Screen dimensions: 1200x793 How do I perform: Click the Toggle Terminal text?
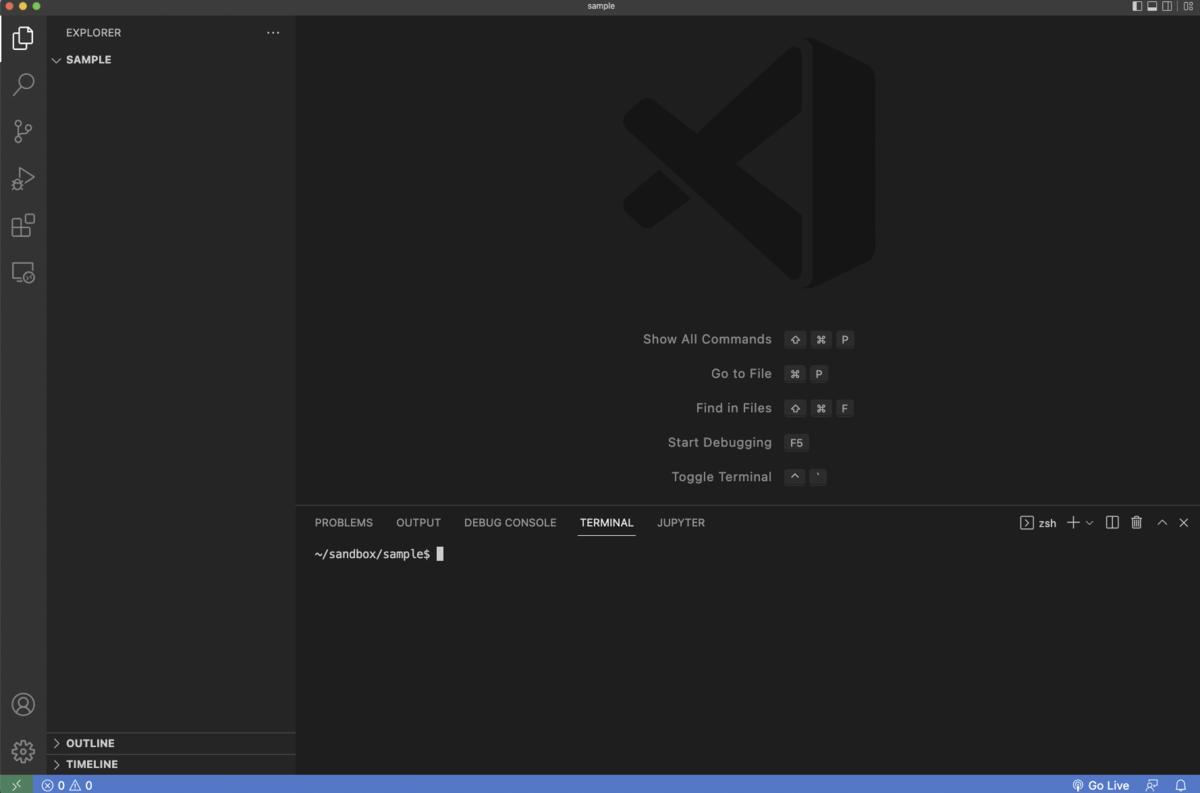coord(722,477)
